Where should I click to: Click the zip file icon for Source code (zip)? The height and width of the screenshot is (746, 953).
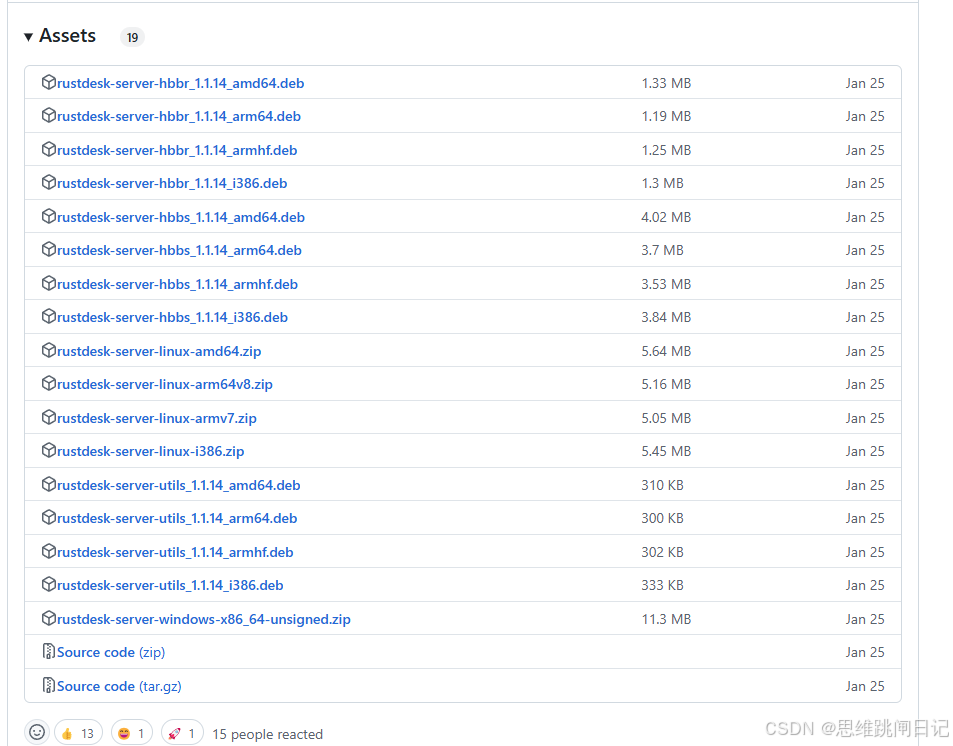[x=49, y=651]
